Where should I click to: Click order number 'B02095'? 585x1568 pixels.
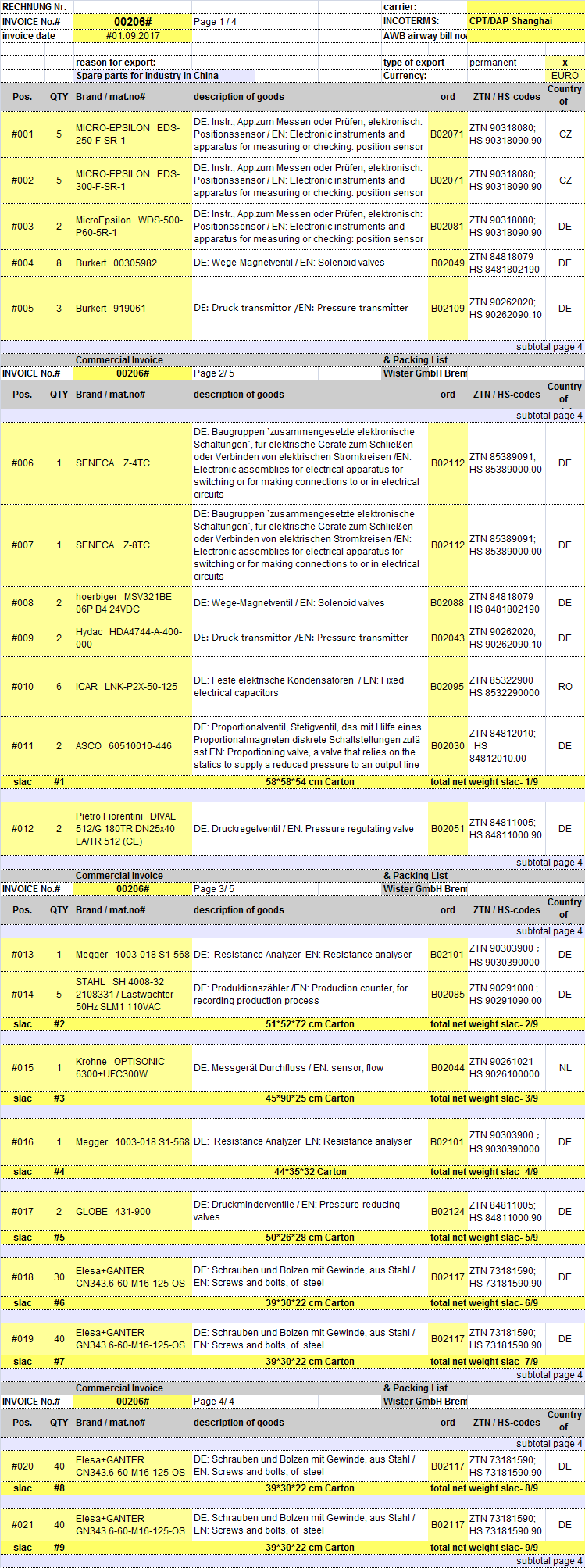click(448, 687)
